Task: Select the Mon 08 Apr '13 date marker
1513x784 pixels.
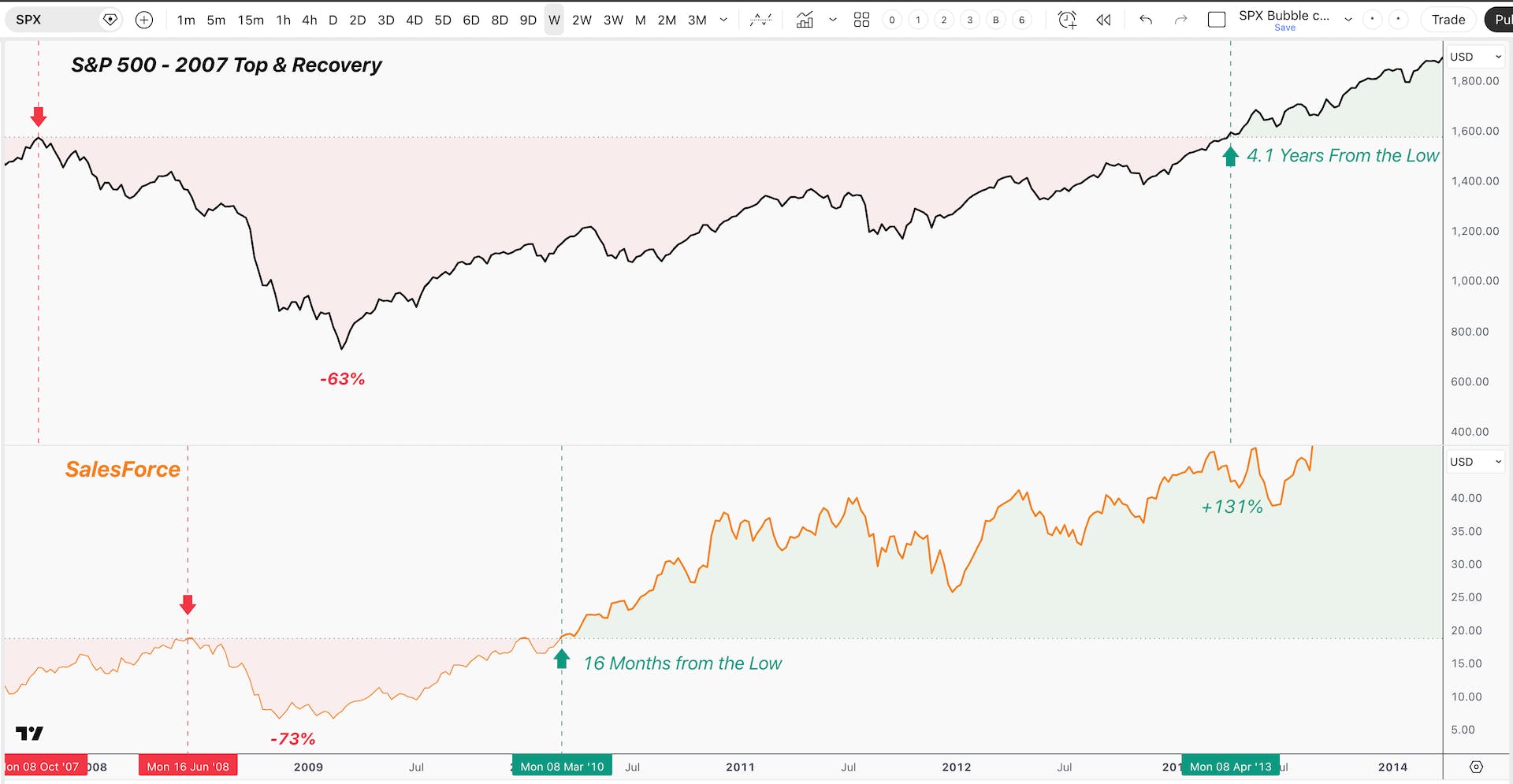Action: (x=1231, y=767)
